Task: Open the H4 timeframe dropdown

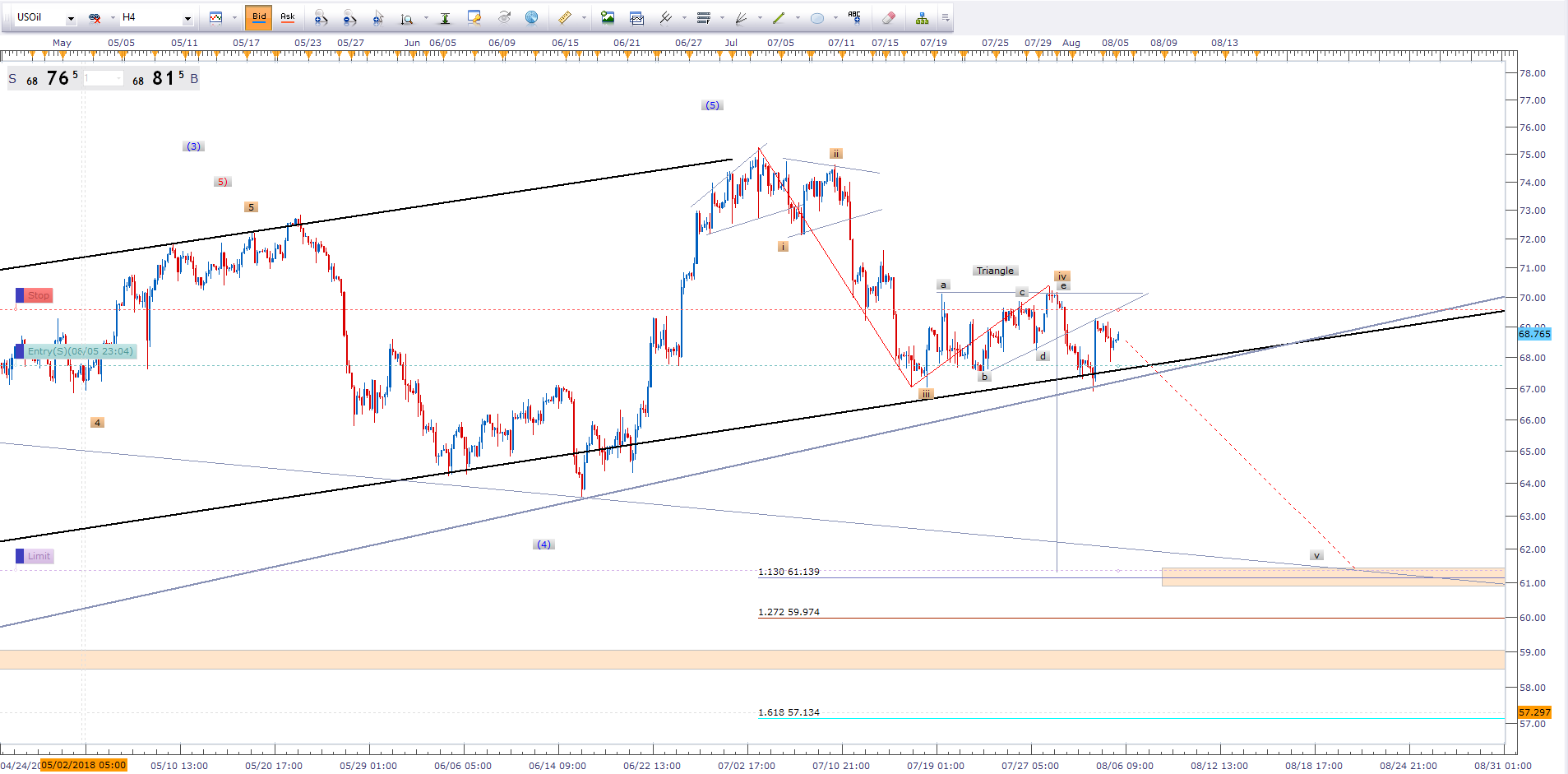Action: point(187,18)
